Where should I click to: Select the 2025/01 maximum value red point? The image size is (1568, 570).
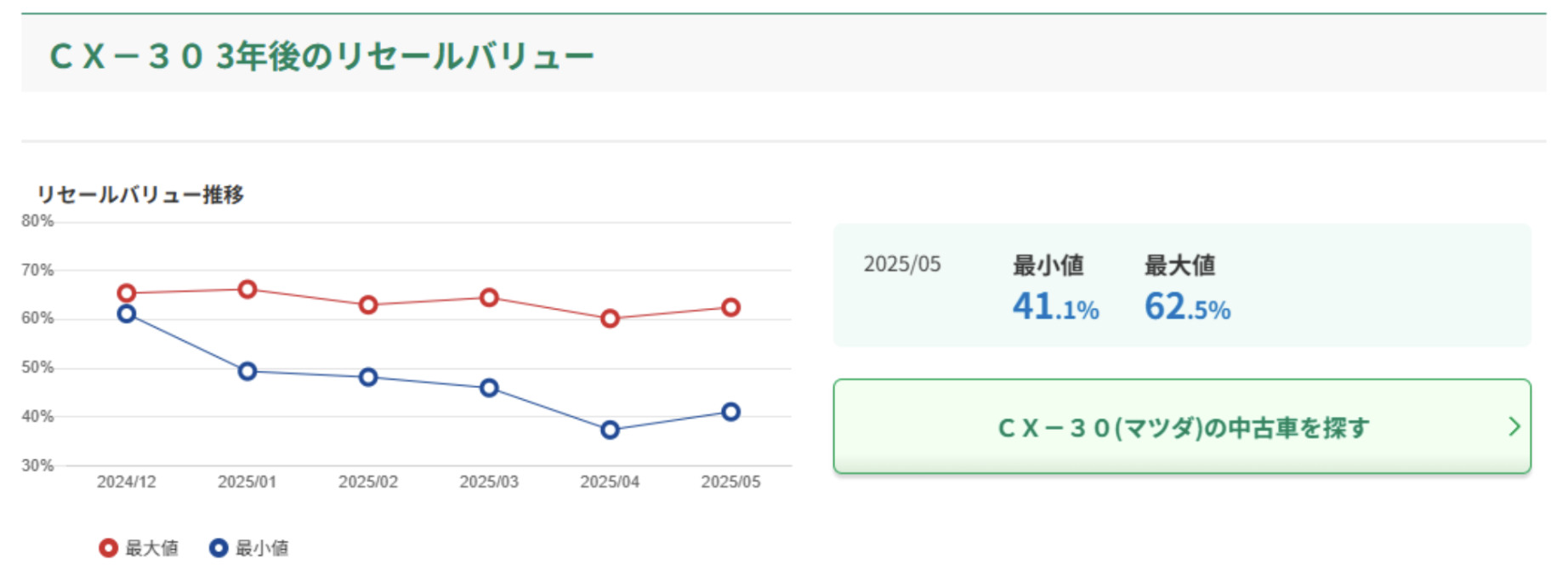pos(247,289)
